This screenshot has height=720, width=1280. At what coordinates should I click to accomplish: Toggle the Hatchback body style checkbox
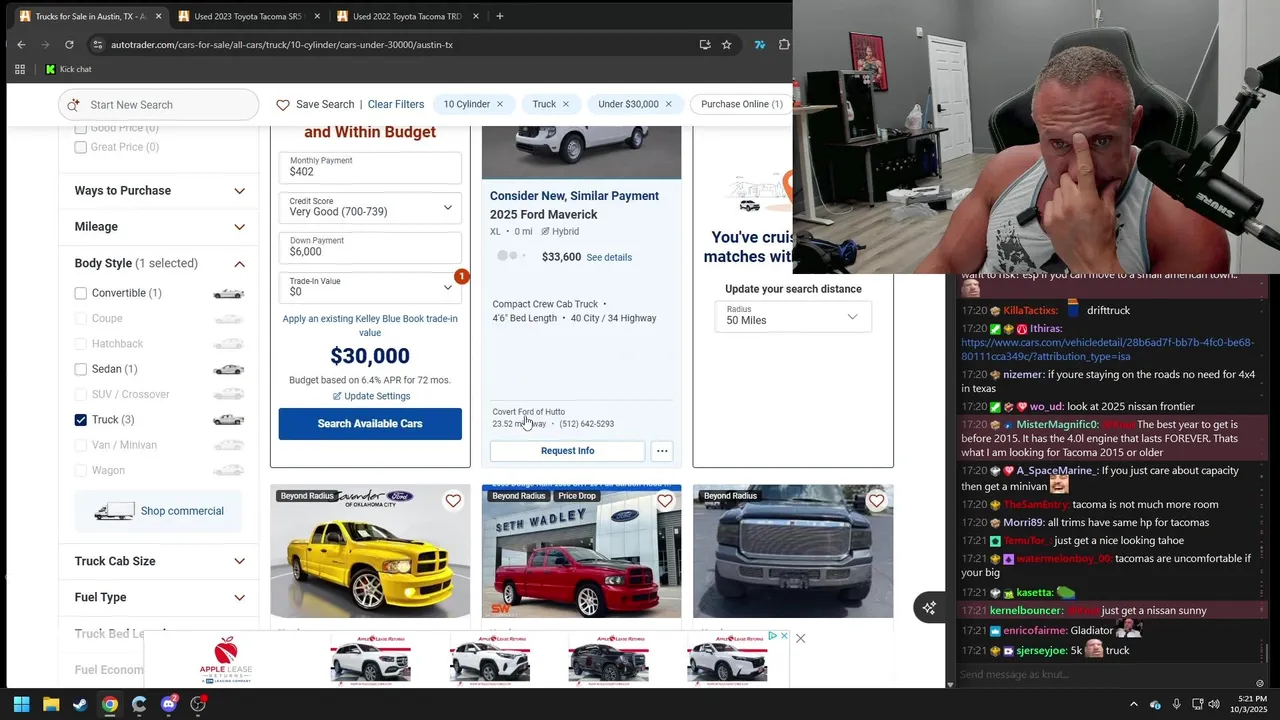point(81,344)
